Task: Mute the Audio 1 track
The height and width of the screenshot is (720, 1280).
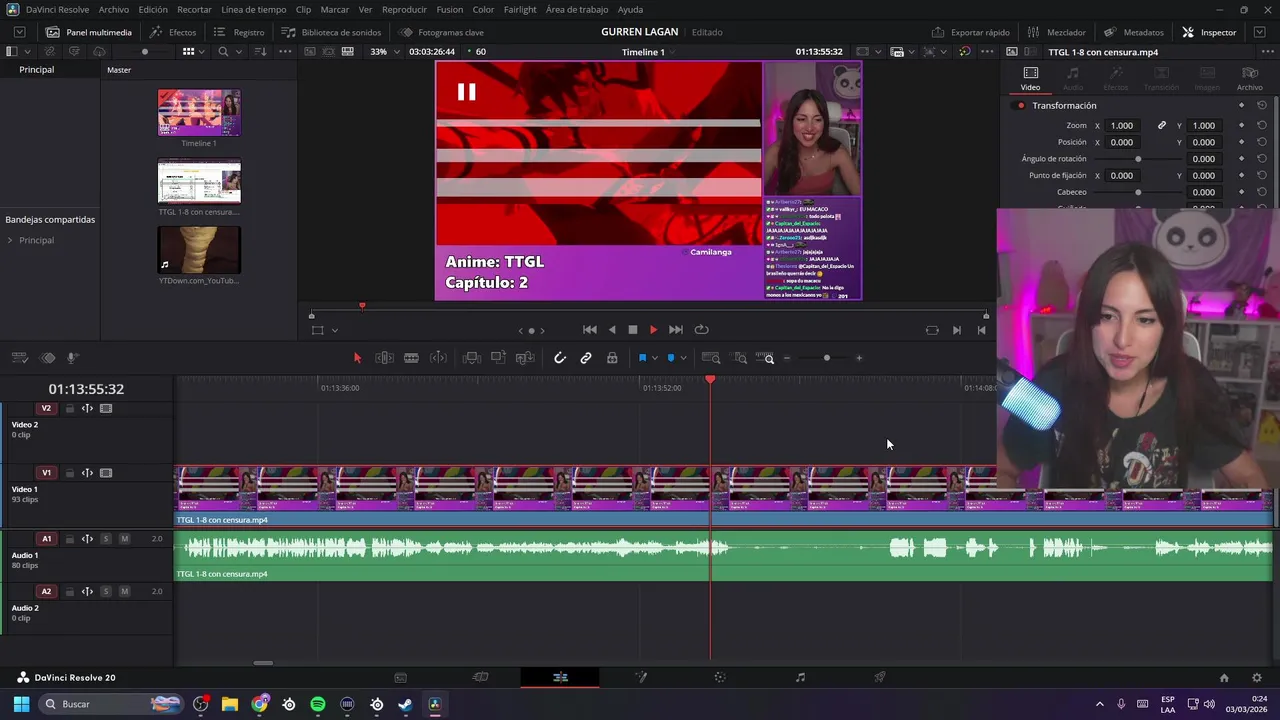Action: 124,539
